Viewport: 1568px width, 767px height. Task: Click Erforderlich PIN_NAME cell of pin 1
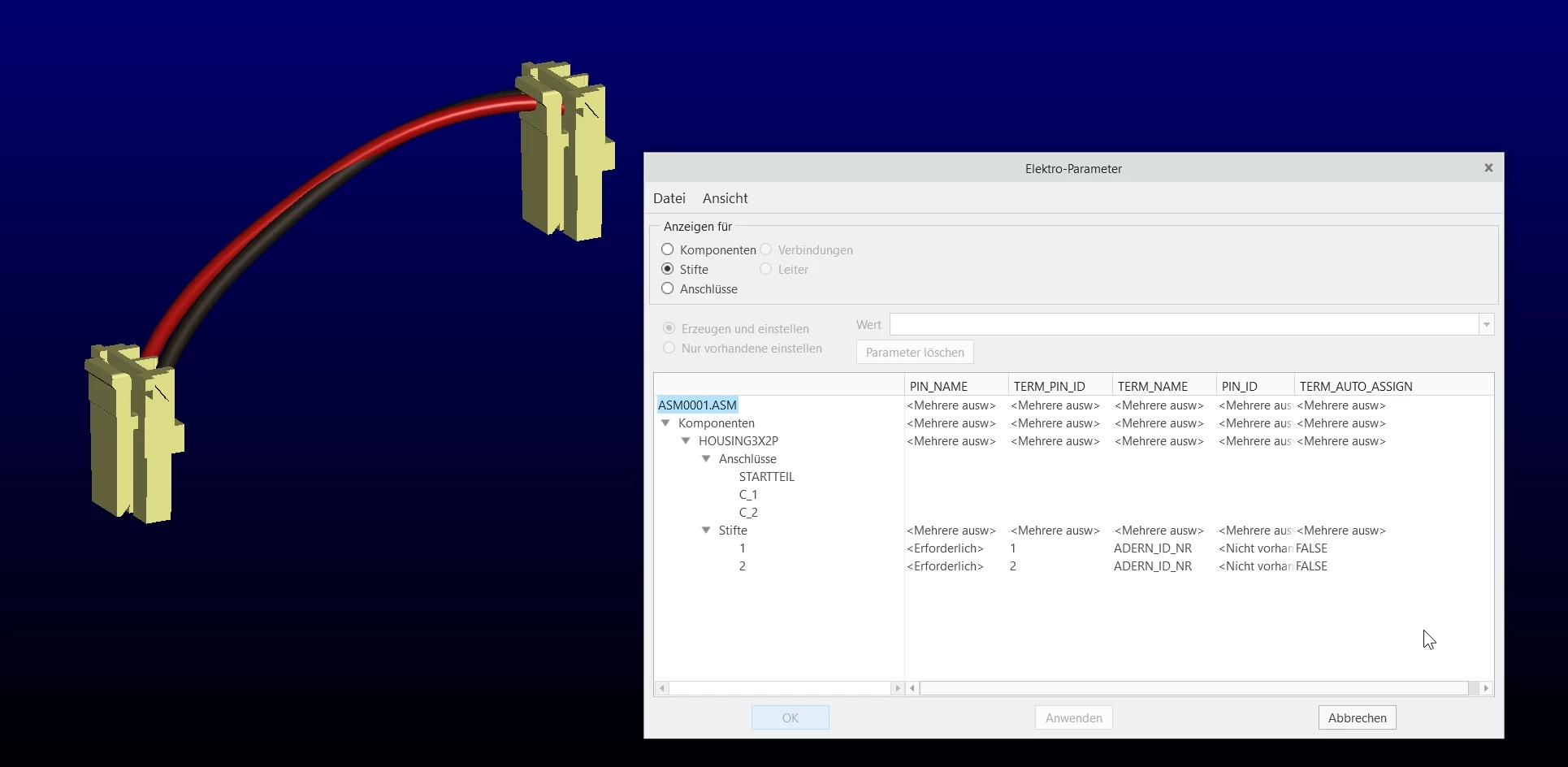click(x=945, y=548)
